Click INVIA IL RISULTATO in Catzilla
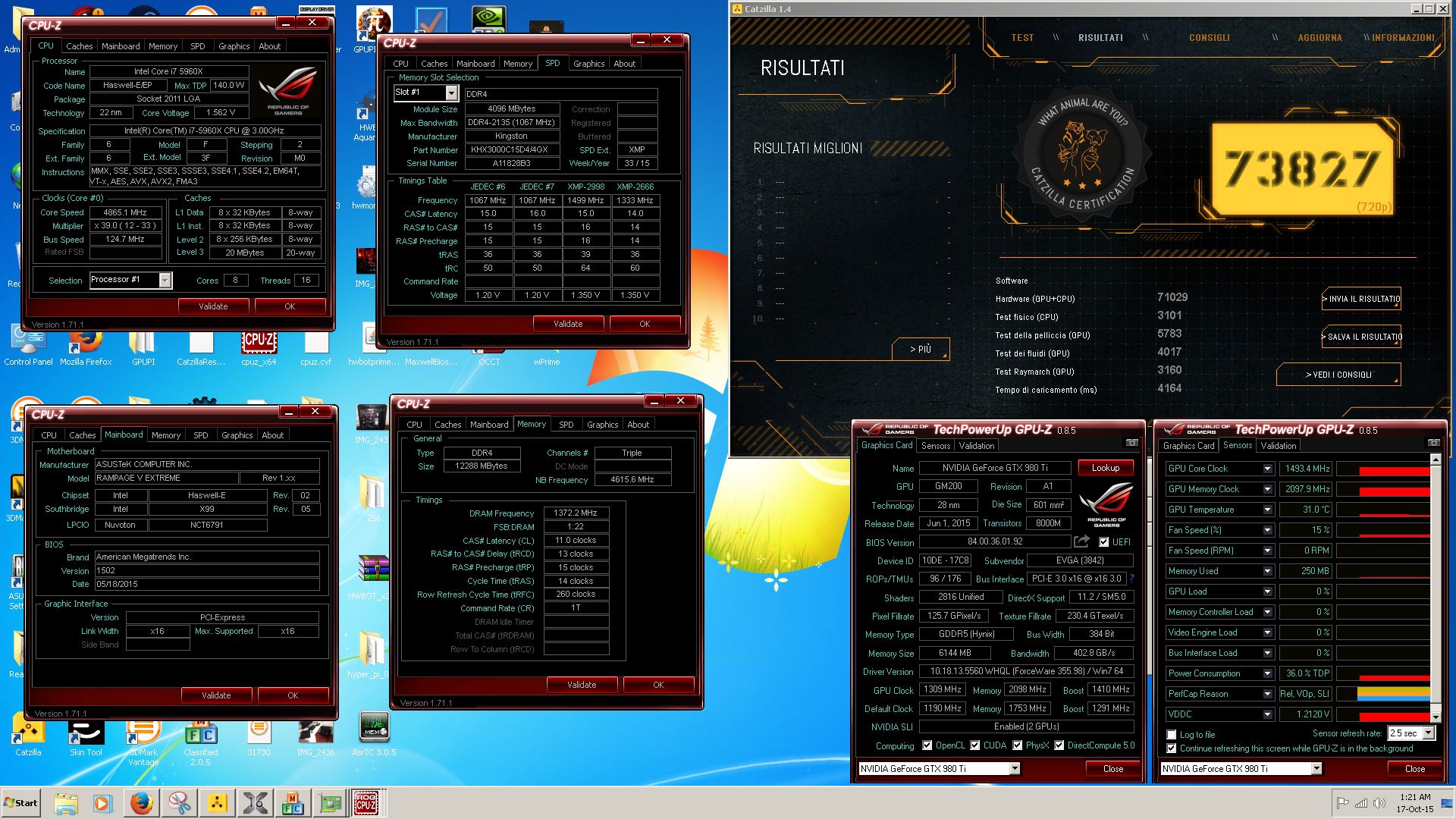 (x=1361, y=299)
